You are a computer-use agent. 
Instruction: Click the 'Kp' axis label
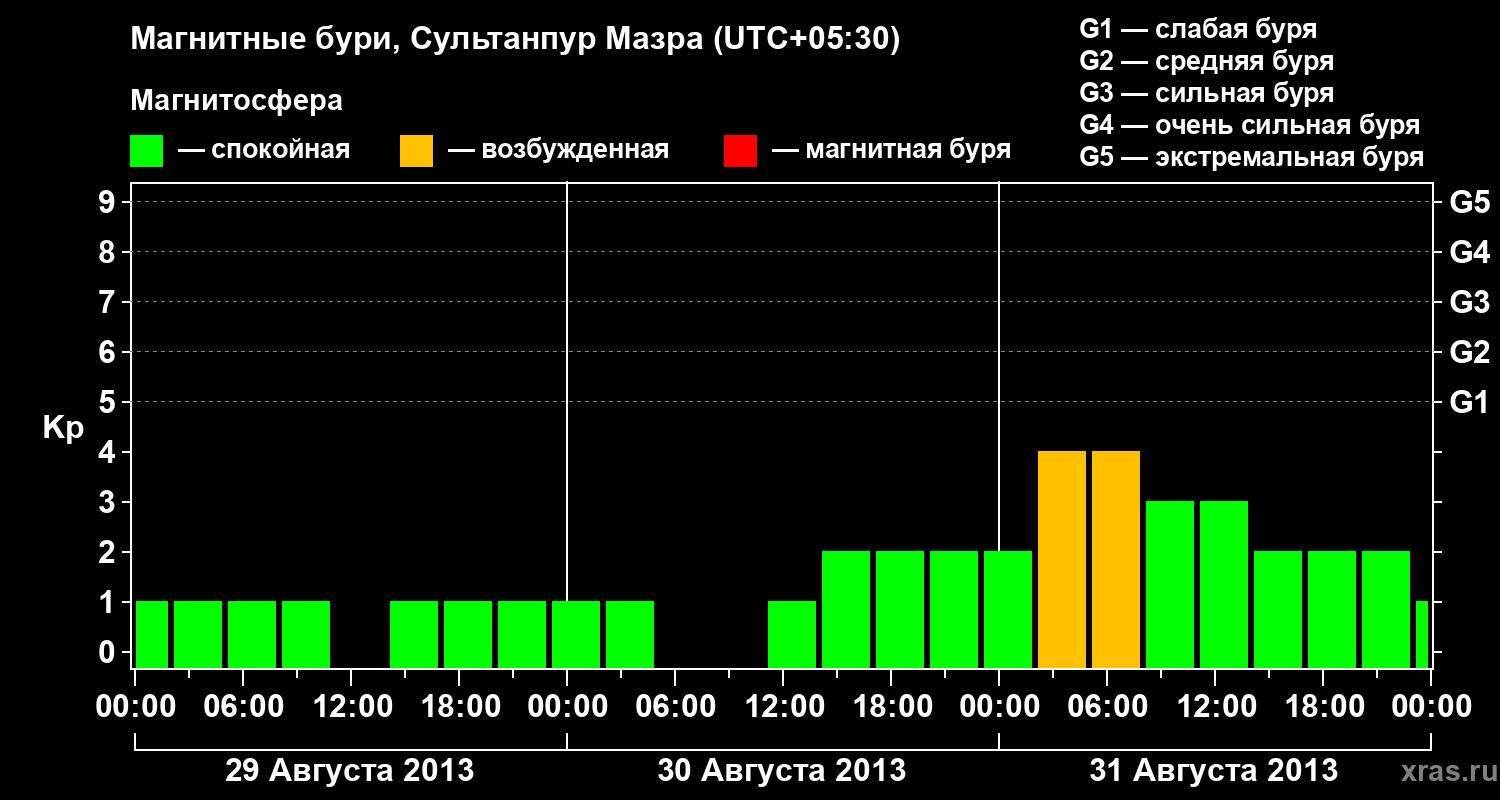pos(63,428)
